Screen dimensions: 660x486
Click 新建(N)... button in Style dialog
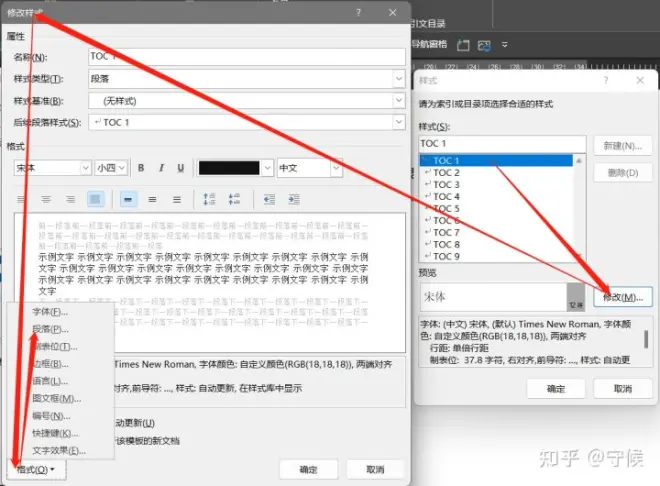(623, 146)
